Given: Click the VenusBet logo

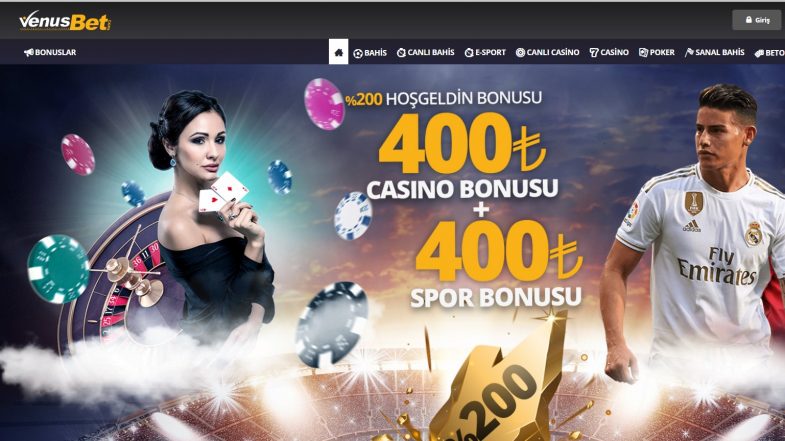Looking at the screenshot, I should pyautogui.click(x=65, y=21).
